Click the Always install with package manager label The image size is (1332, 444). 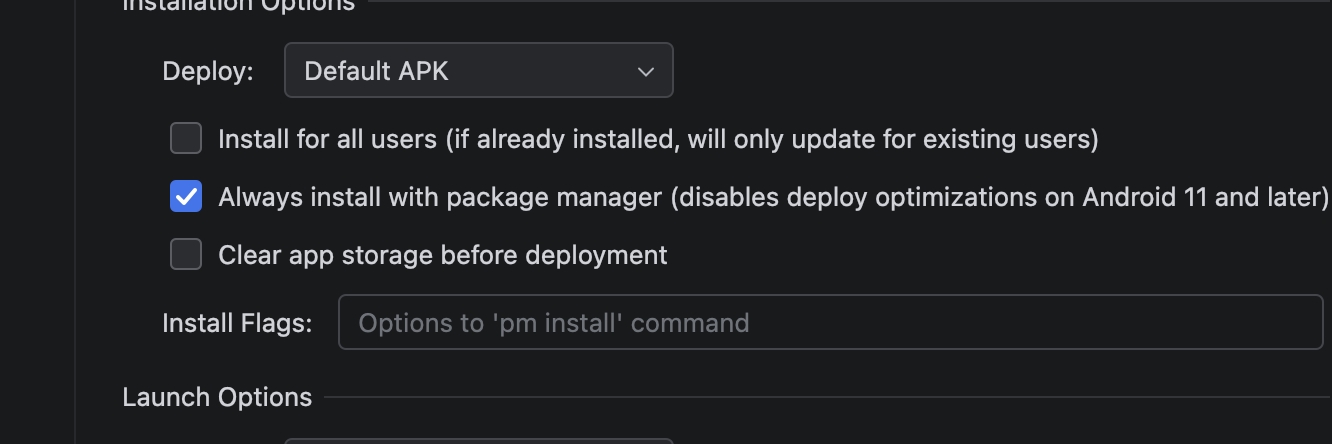coord(773,197)
